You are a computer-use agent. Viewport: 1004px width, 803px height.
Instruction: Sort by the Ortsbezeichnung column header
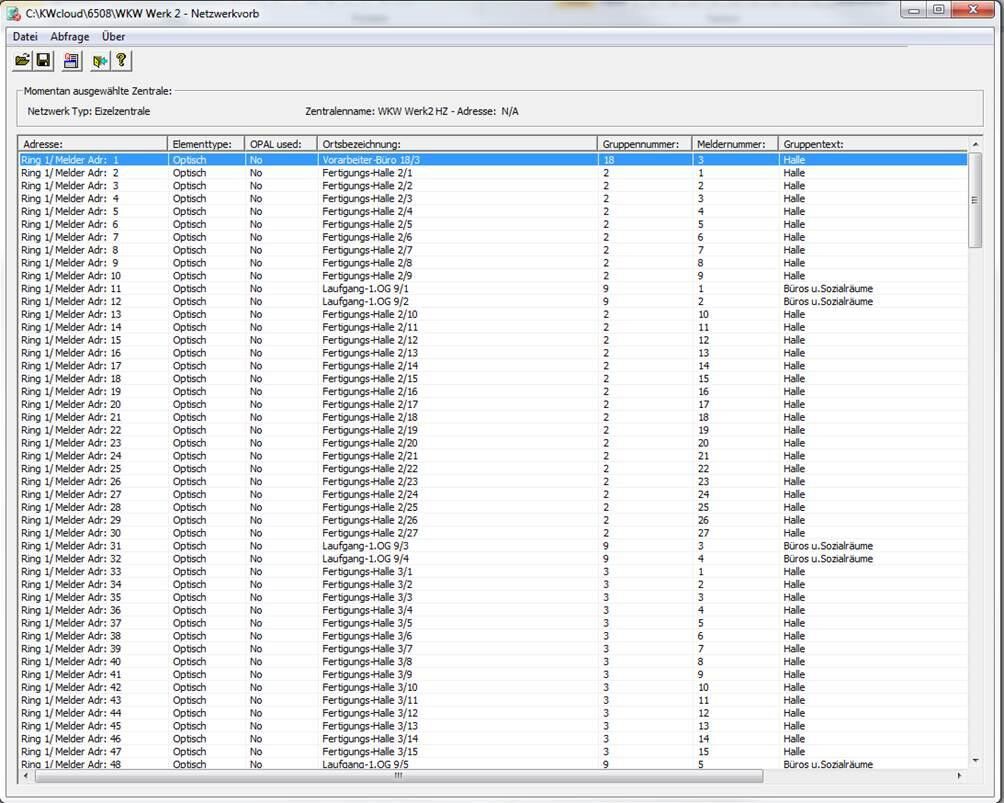click(x=457, y=144)
